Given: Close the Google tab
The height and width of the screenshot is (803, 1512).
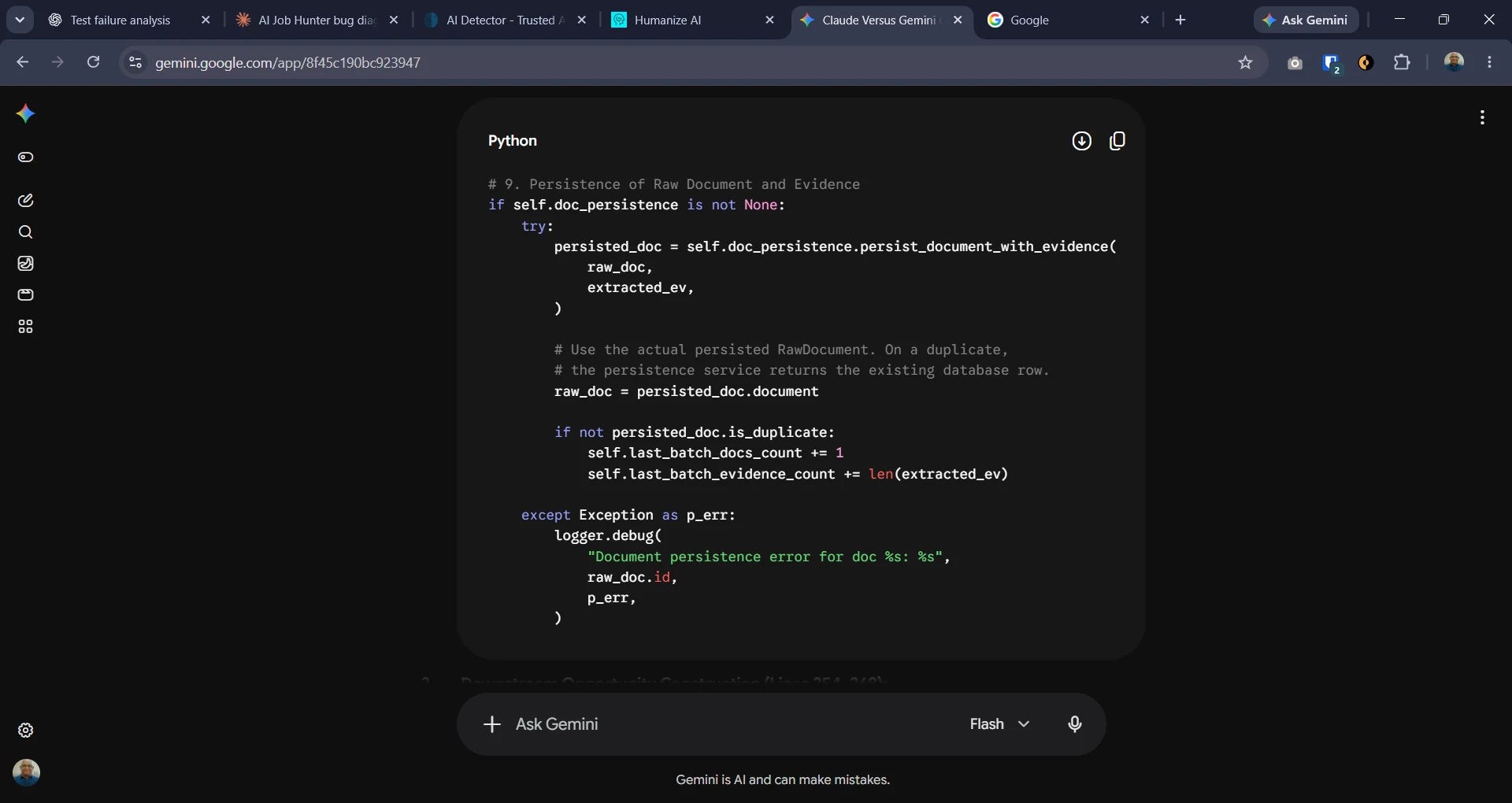Looking at the screenshot, I should (1145, 20).
